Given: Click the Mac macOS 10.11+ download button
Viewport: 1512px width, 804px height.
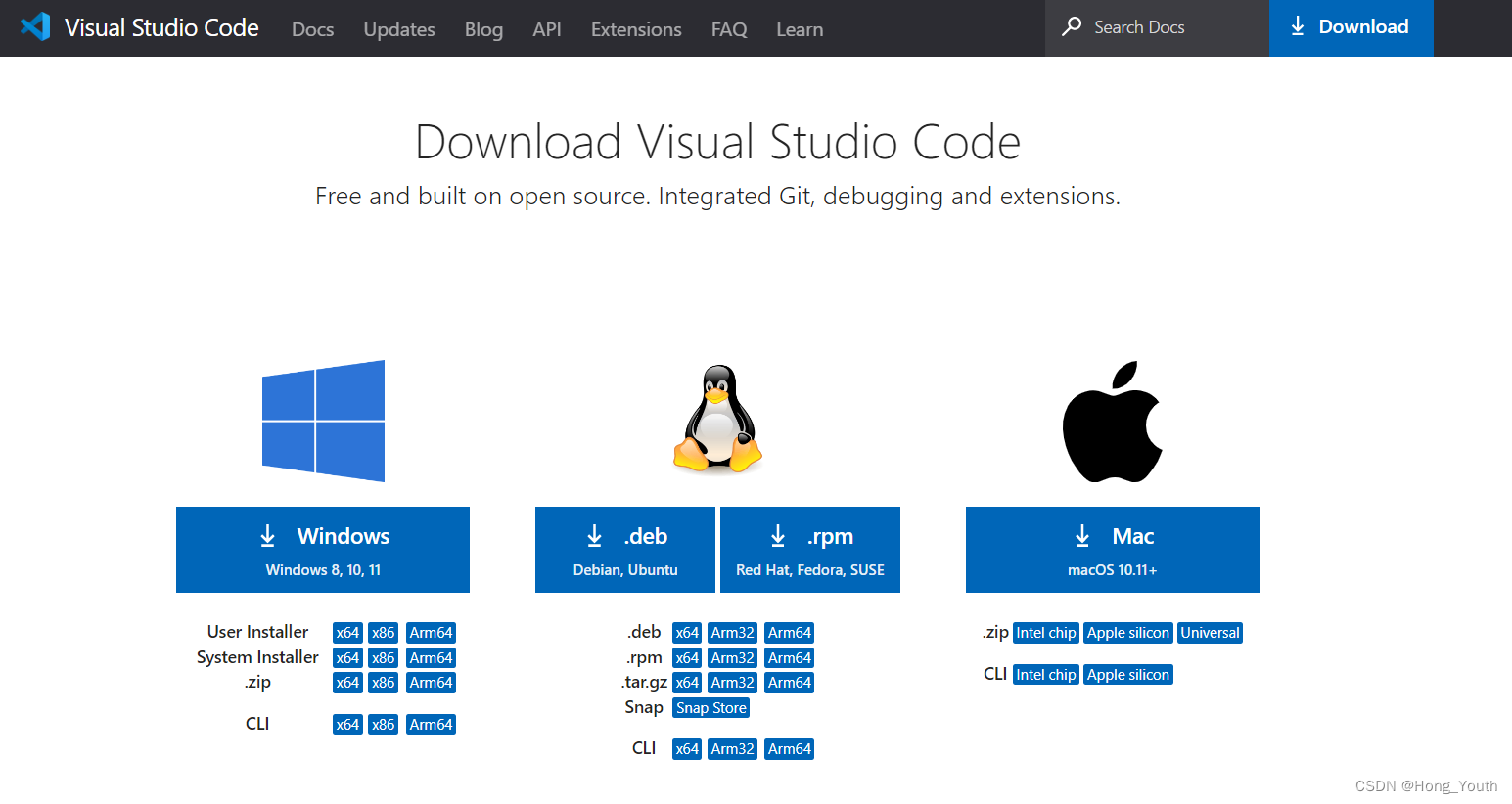Looking at the screenshot, I should point(1113,550).
